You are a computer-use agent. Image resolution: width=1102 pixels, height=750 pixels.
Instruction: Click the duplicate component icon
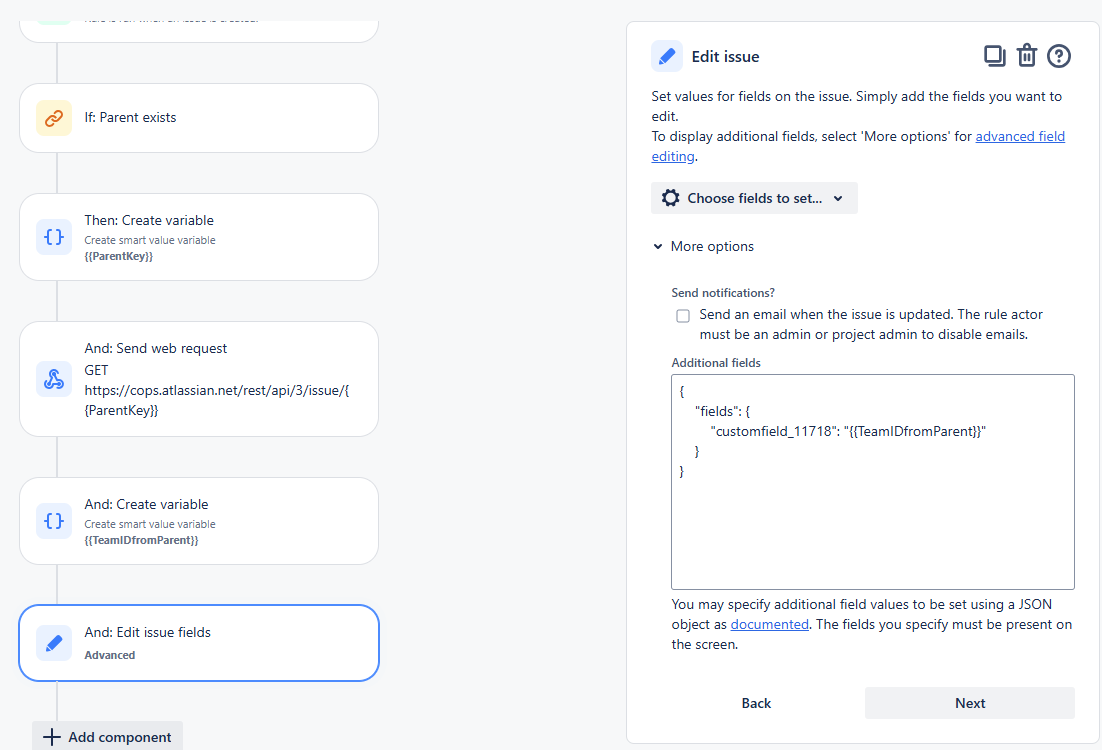click(x=994, y=56)
